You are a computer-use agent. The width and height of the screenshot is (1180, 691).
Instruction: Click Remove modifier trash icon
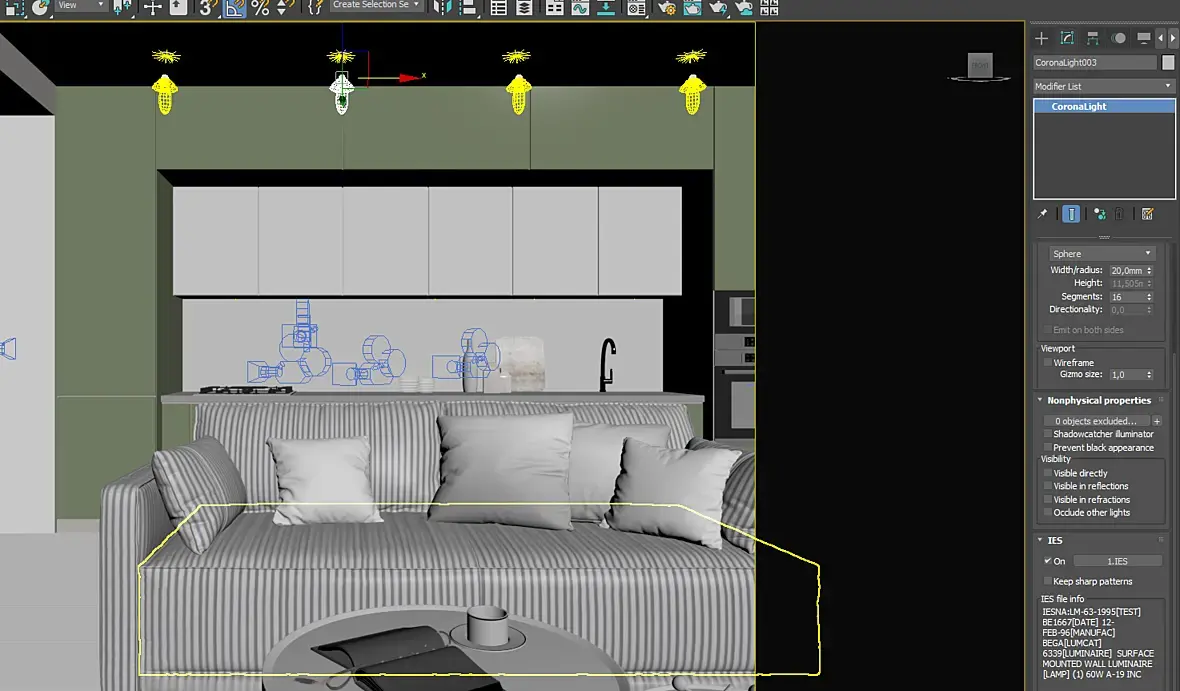click(1120, 215)
